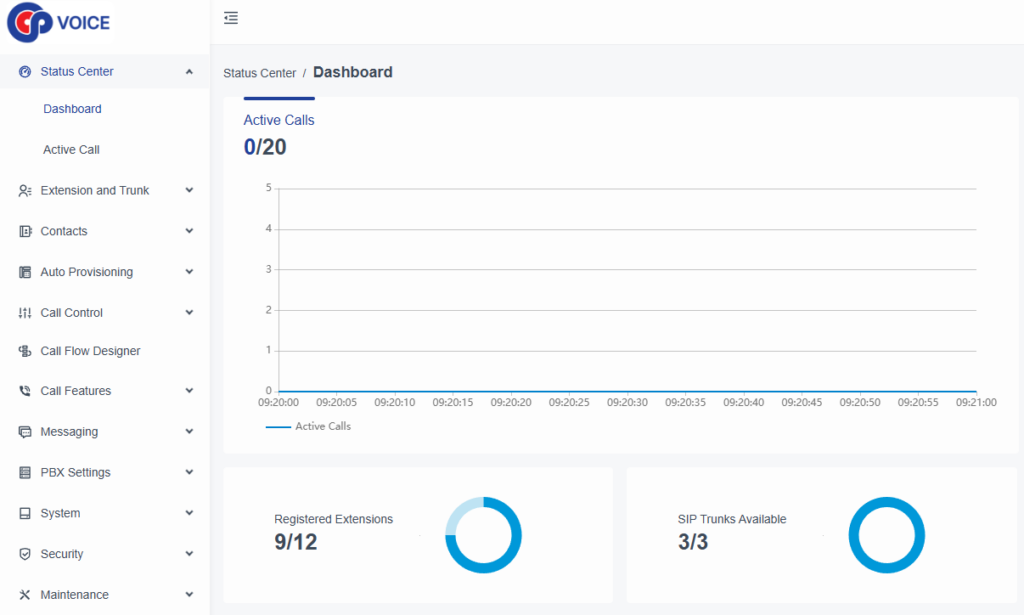Expand the Auto Provisioning chevron
This screenshot has width=1024, height=615.
[x=189, y=272]
